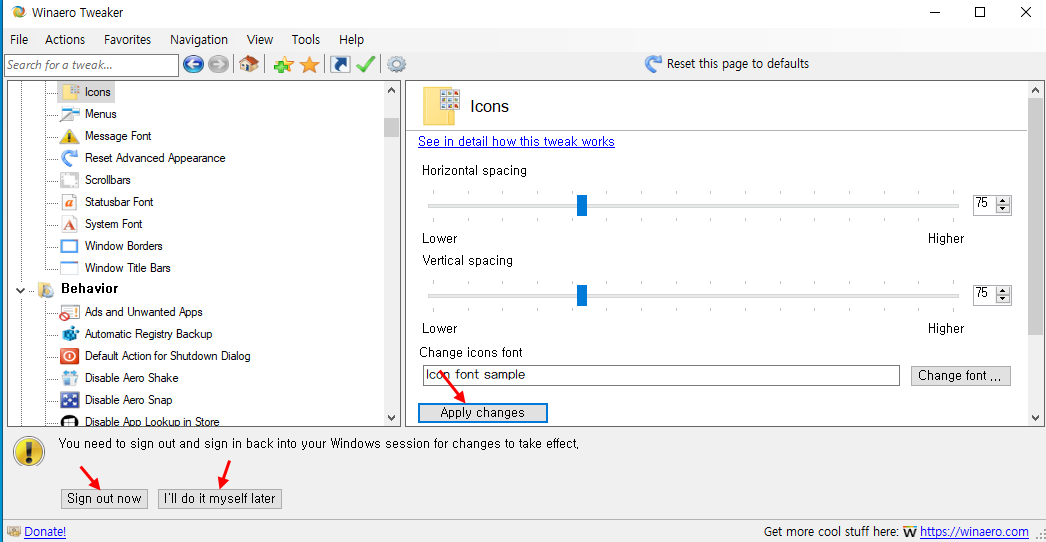Viewport: 1046px width, 542px height.
Task: Open the File menu
Action: (19, 39)
